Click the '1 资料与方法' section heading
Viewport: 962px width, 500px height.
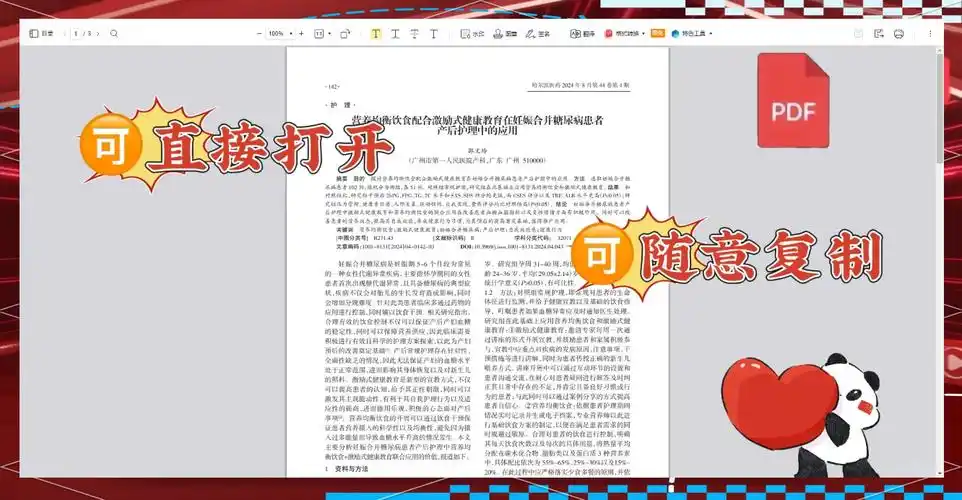coord(347,469)
